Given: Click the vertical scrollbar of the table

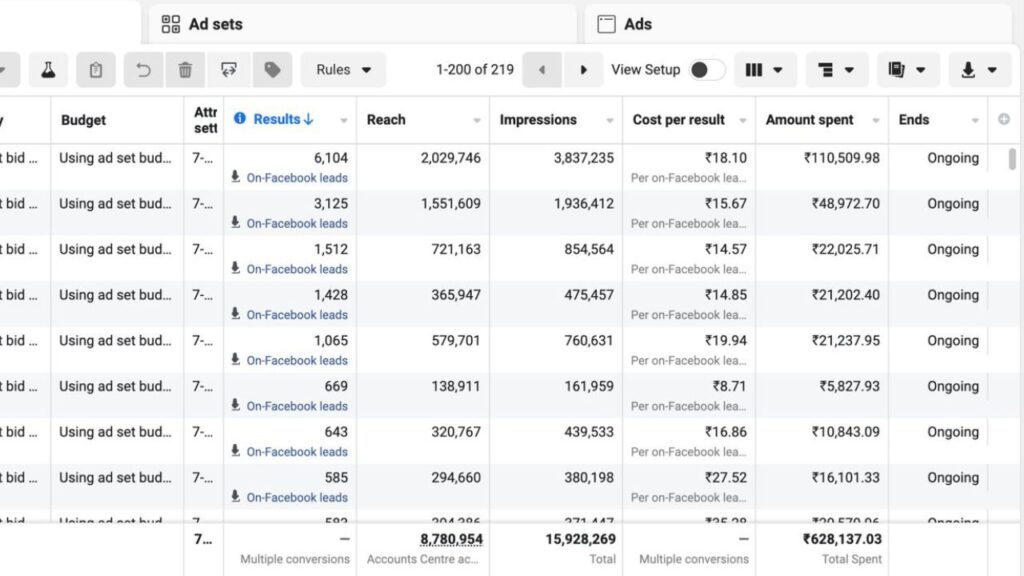Looking at the screenshot, I should coord(1013,160).
